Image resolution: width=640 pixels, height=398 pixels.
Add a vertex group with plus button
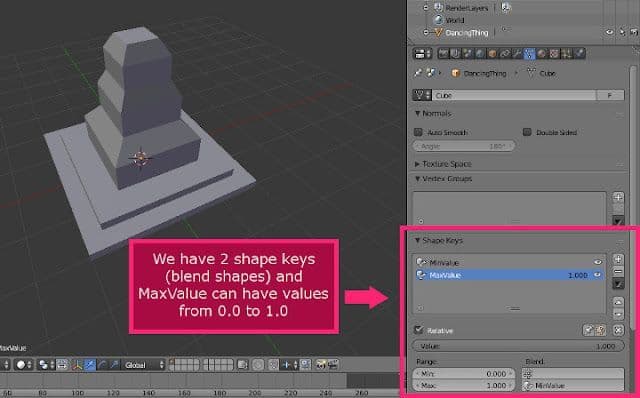pos(618,197)
